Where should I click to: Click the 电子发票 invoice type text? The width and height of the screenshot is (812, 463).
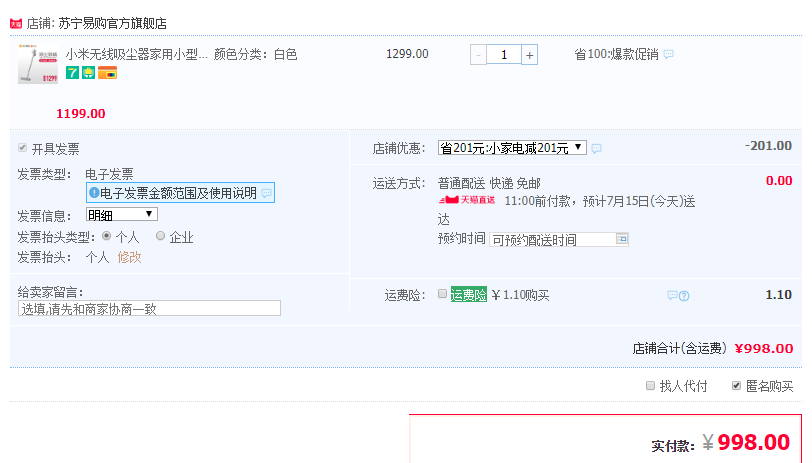click(x=109, y=174)
